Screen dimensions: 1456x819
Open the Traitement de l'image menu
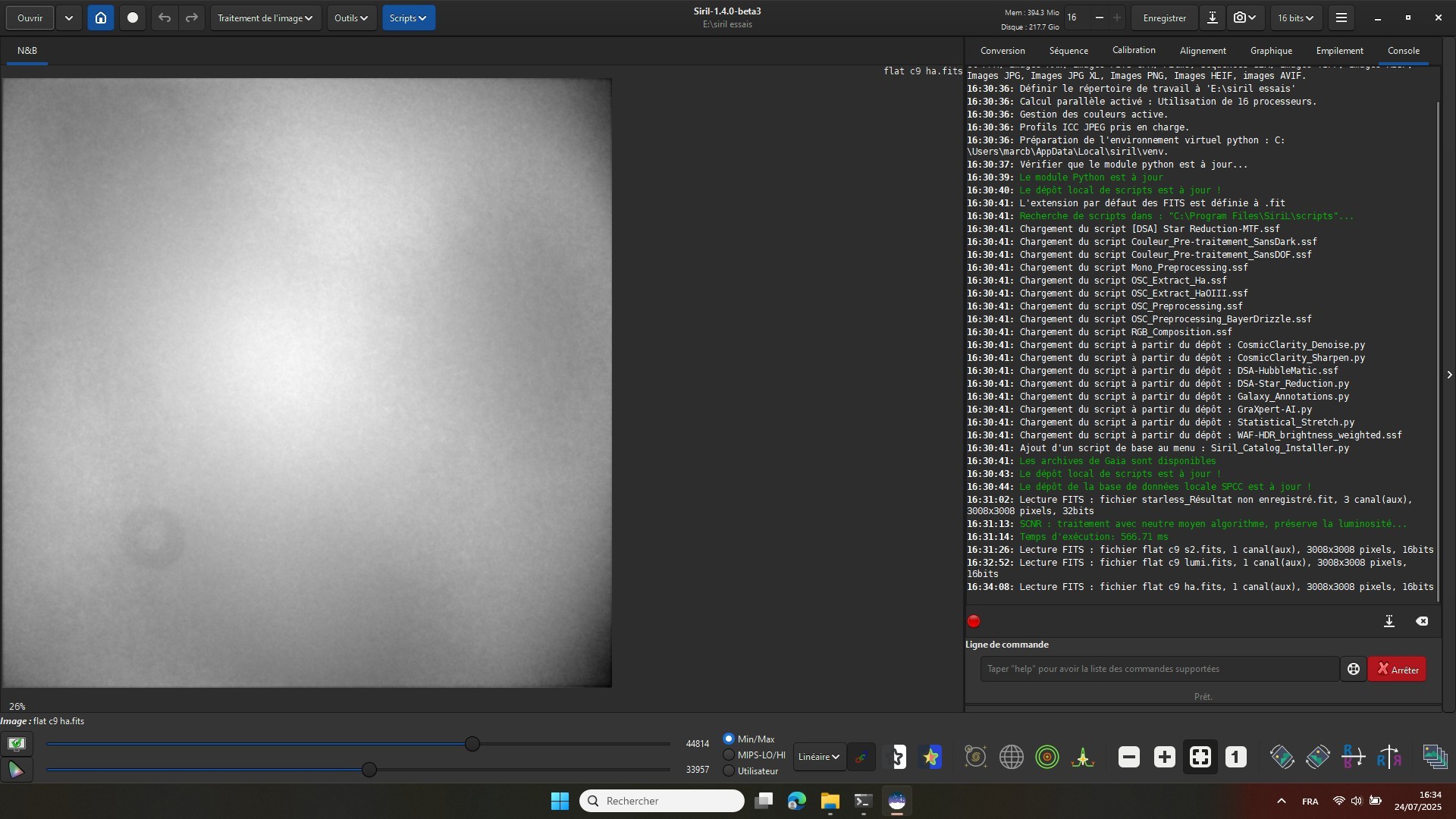coord(265,17)
